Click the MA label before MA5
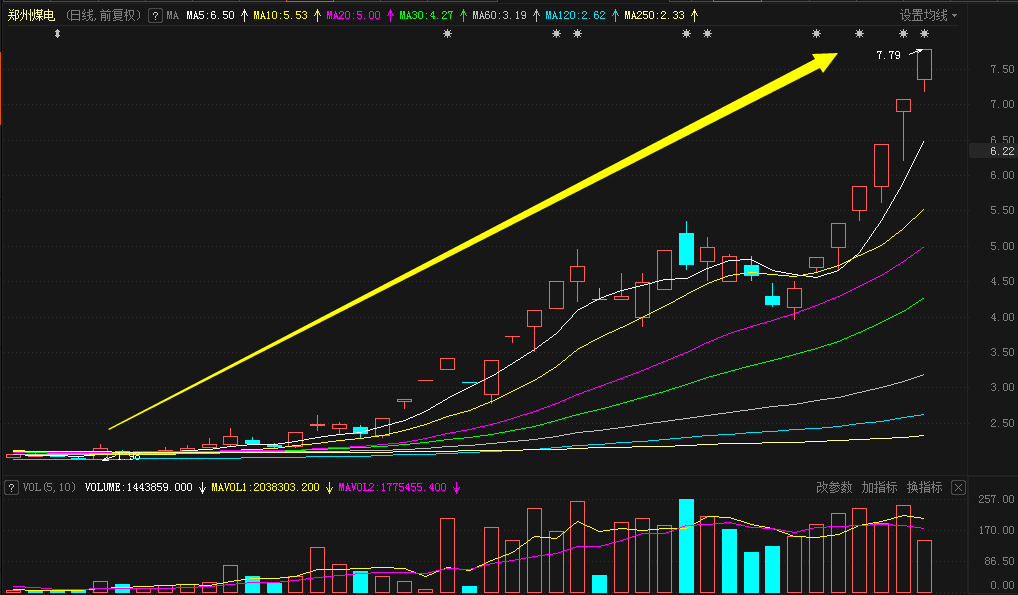The height and width of the screenshot is (595, 1018). (172, 15)
